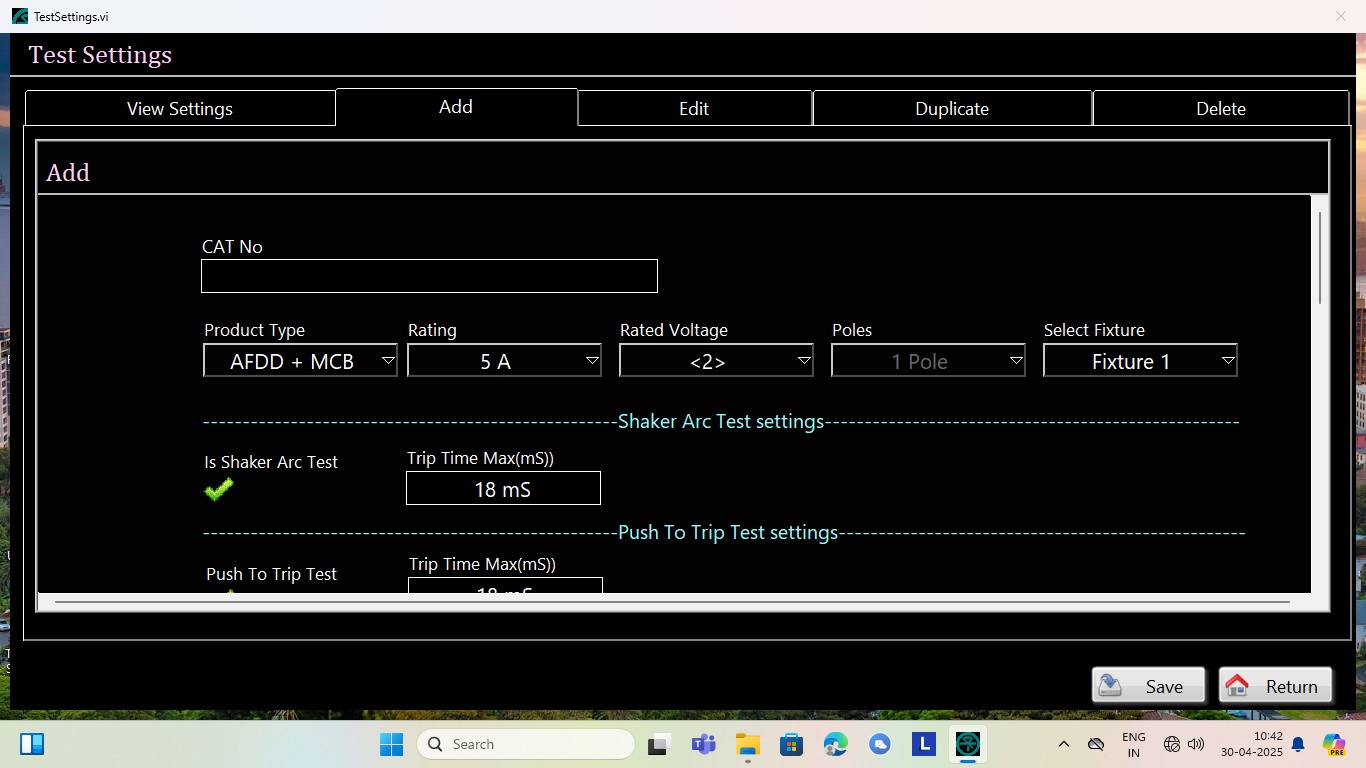Toggle the Is Shaker Arc Test checkmark
Image resolution: width=1366 pixels, height=768 pixels.
coord(219,489)
